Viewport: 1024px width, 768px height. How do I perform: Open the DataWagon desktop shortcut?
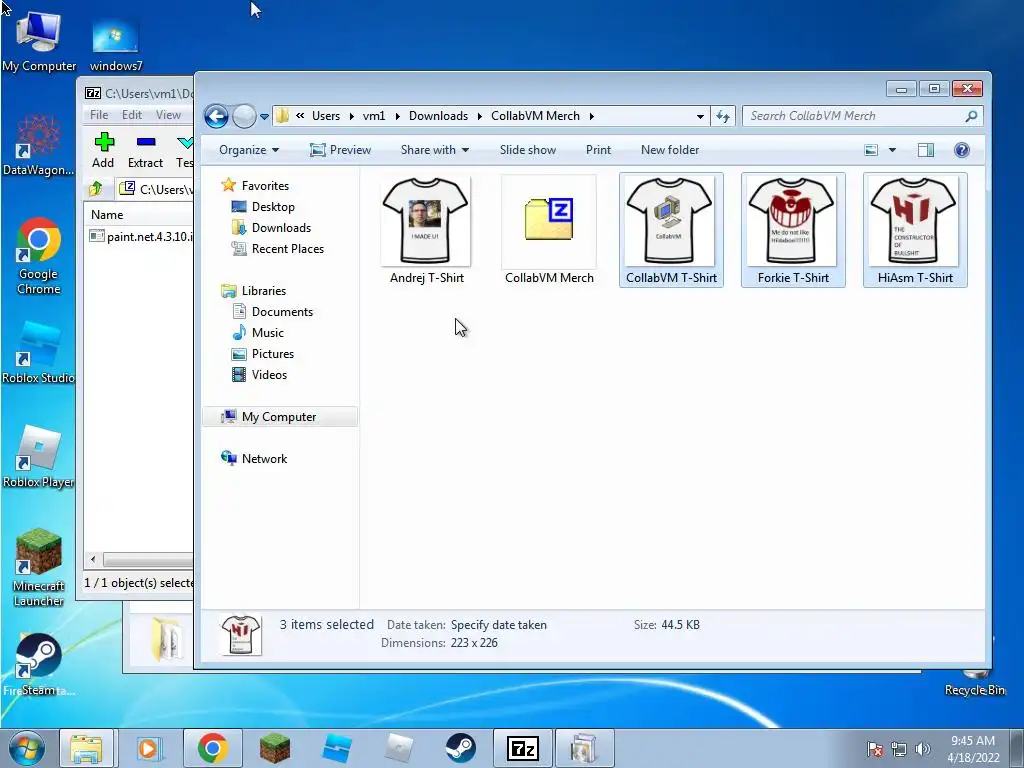point(38,145)
